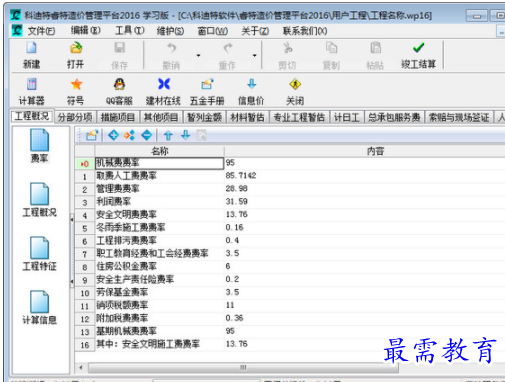
Task: Select the 工程特征 sidebar document icon
Action: (39, 248)
